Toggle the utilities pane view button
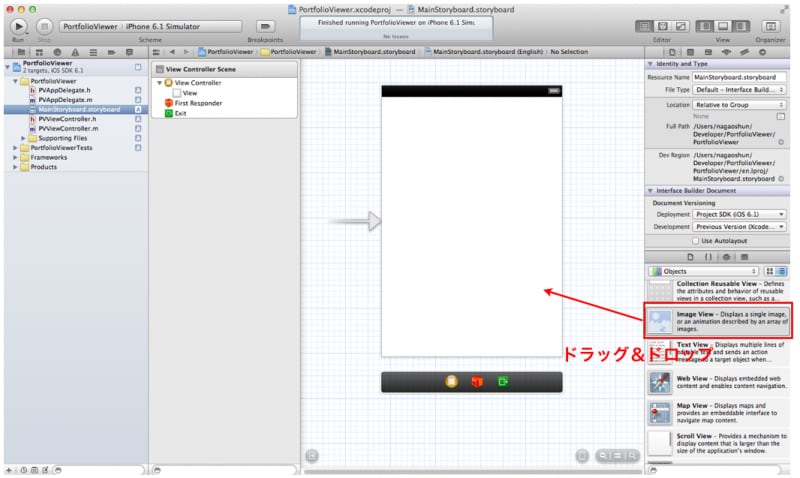Image resolution: width=800 pixels, height=478 pixels. 741,26
